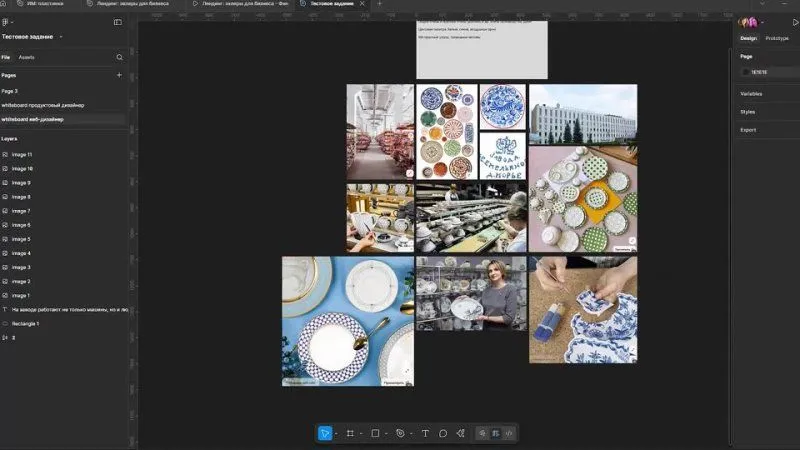Select the Comment tool
Screen dimensions: 800x450
[443, 433]
